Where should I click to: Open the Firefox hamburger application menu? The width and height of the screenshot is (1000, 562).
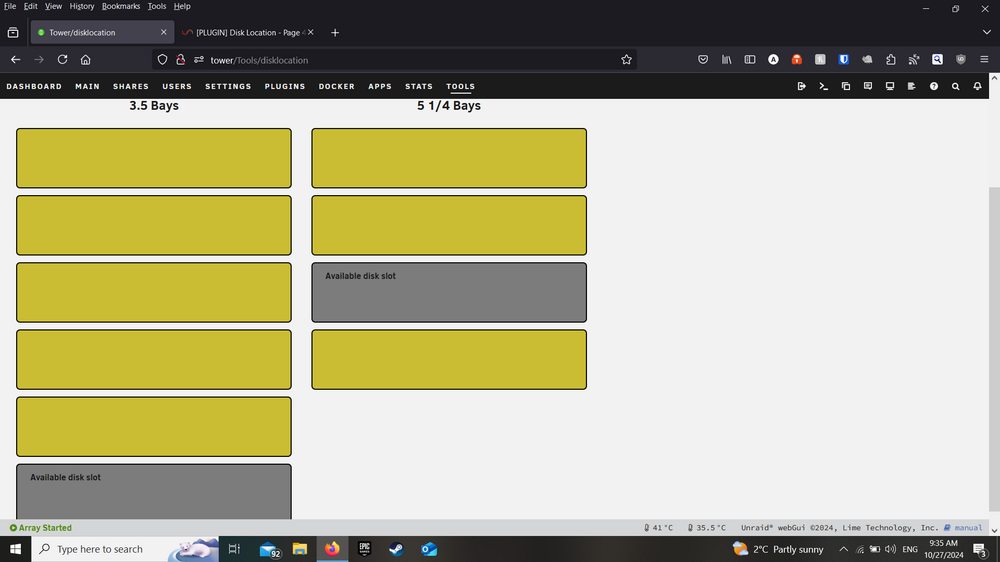[984, 59]
